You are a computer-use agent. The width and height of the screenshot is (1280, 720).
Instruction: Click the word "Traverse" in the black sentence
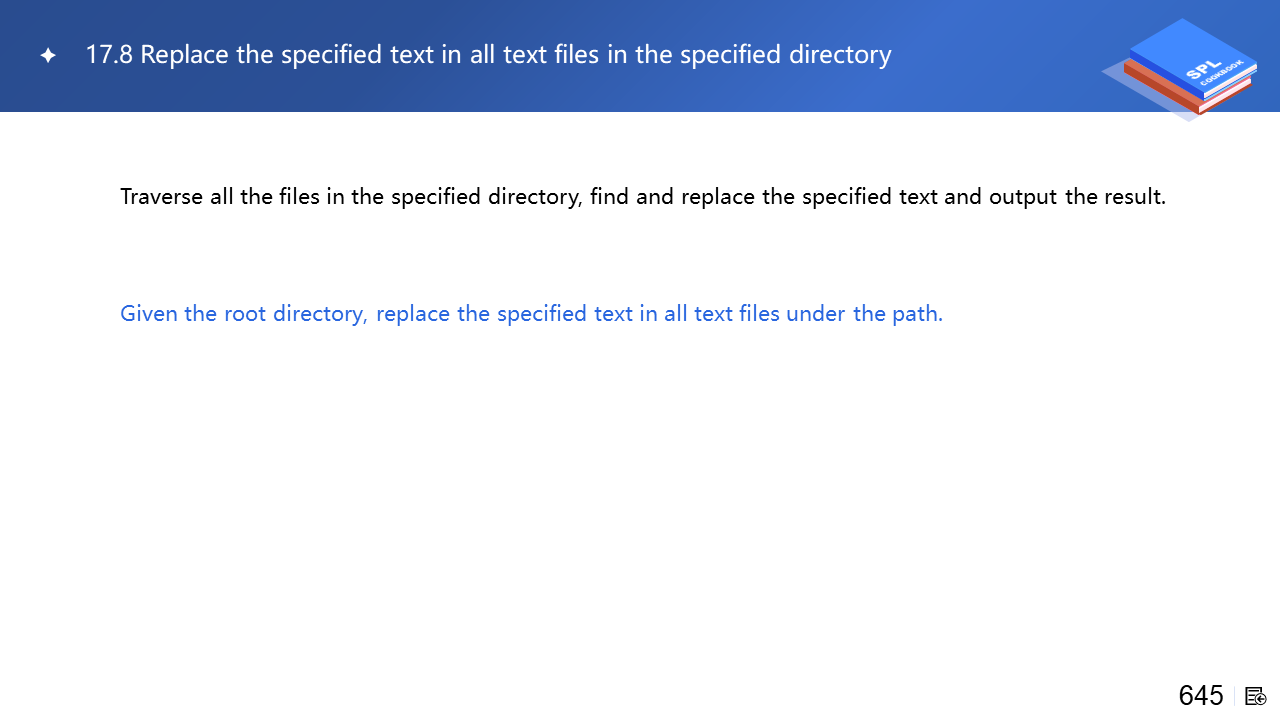click(162, 197)
